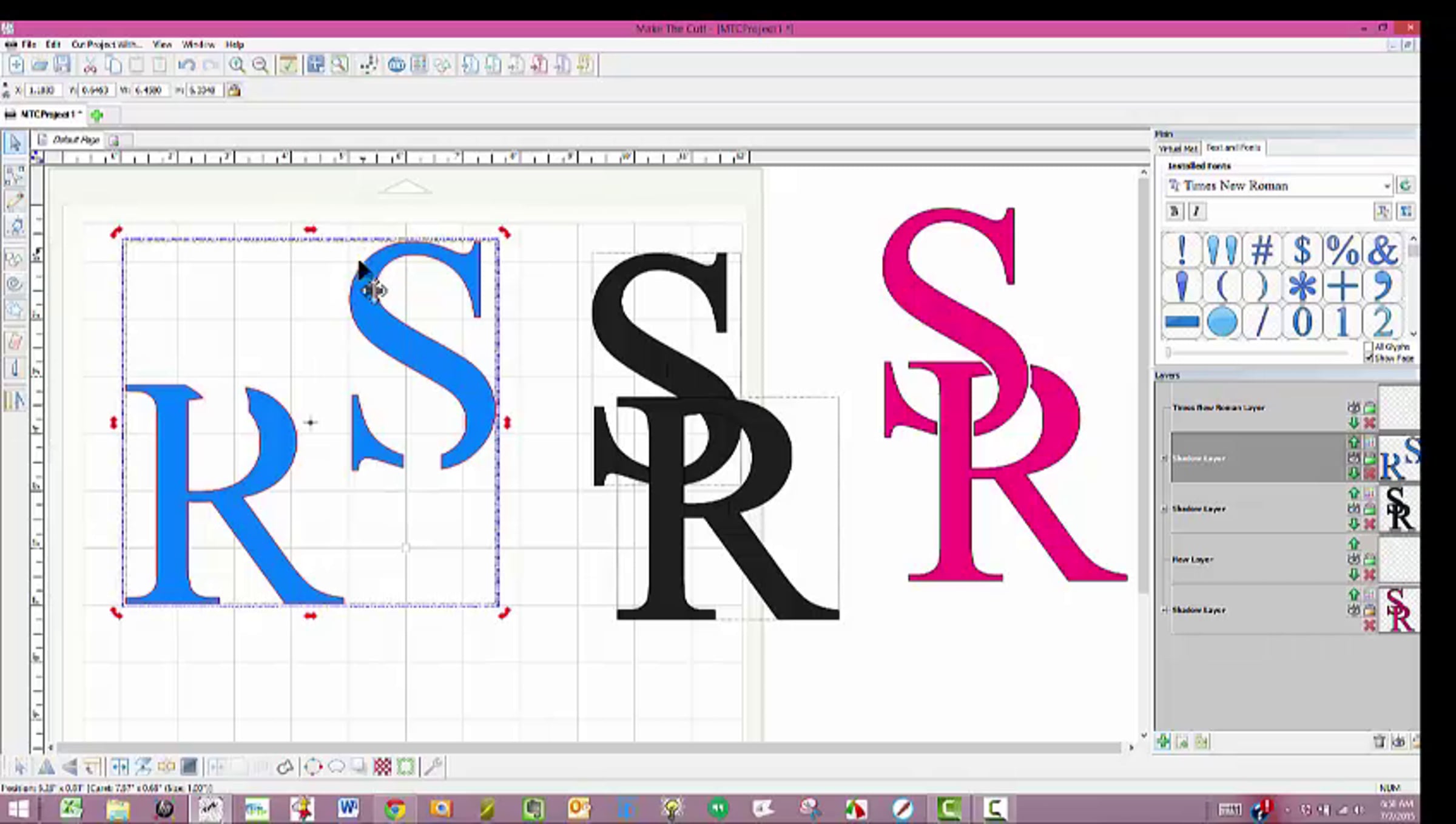This screenshot has width=1456, height=824.
Task: Click the red checkered pattern icon
Action: coord(382,766)
